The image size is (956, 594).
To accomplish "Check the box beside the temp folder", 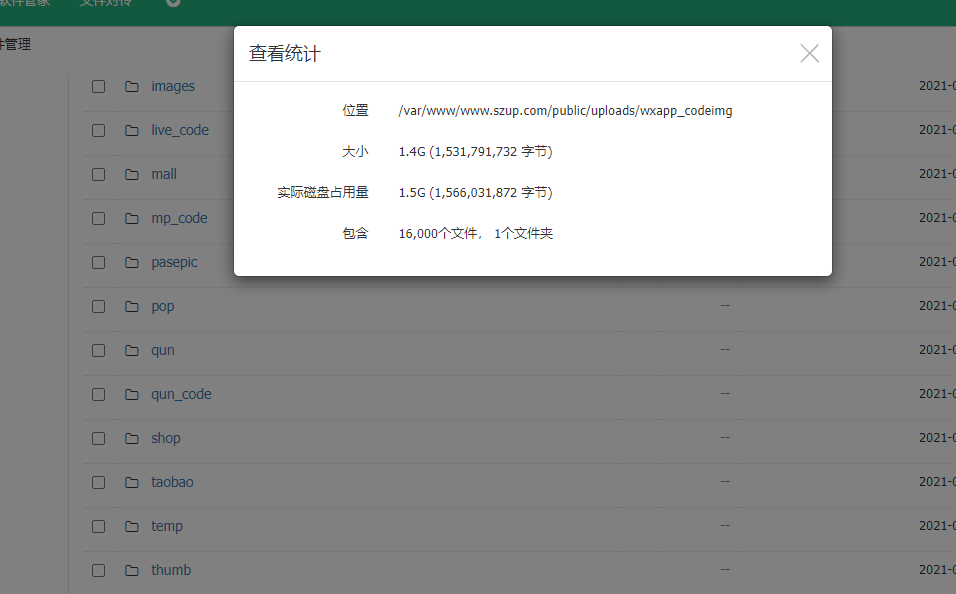I will point(98,527).
